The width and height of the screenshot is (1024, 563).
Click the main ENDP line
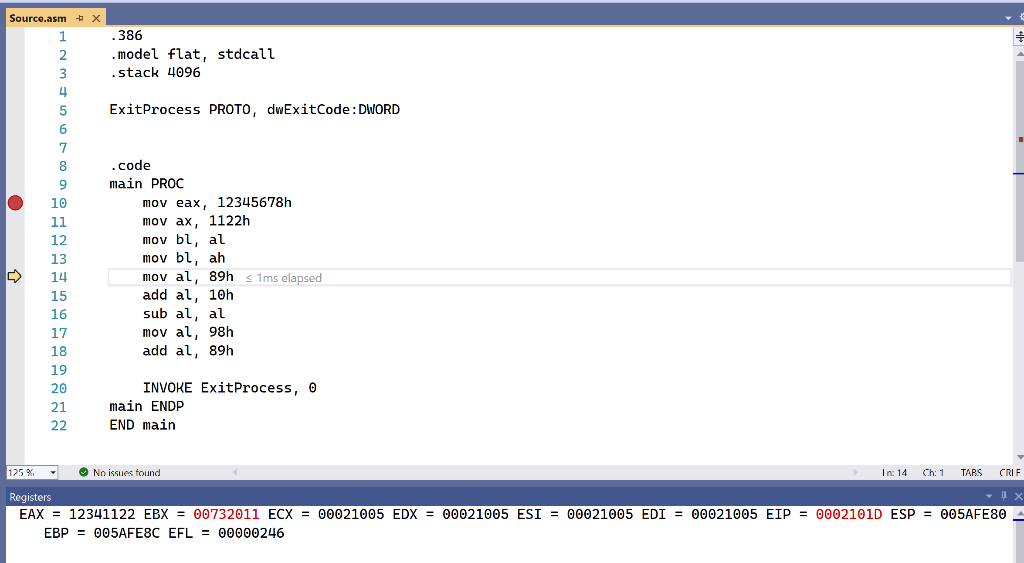pyautogui.click(x=146, y=406)
